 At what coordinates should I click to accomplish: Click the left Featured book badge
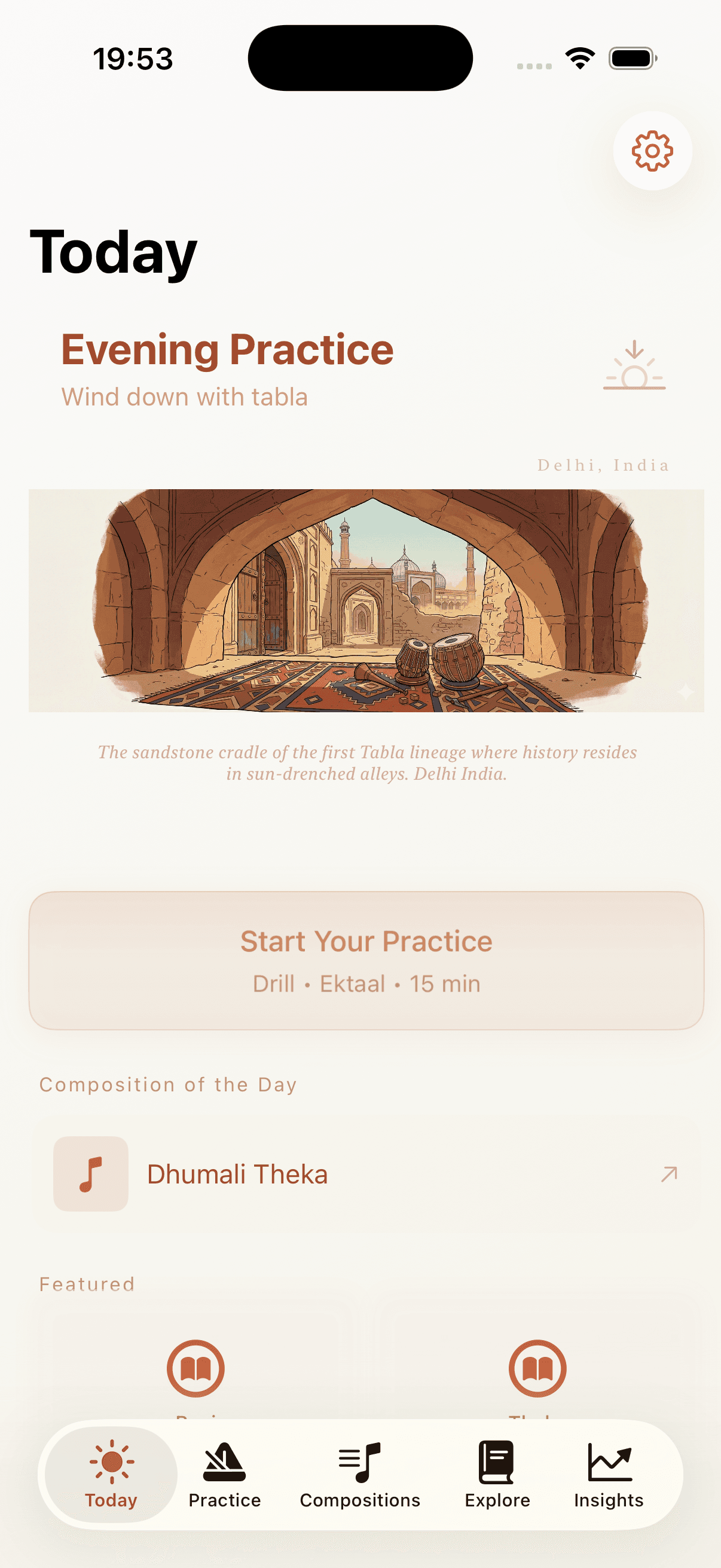(195, 1369)
